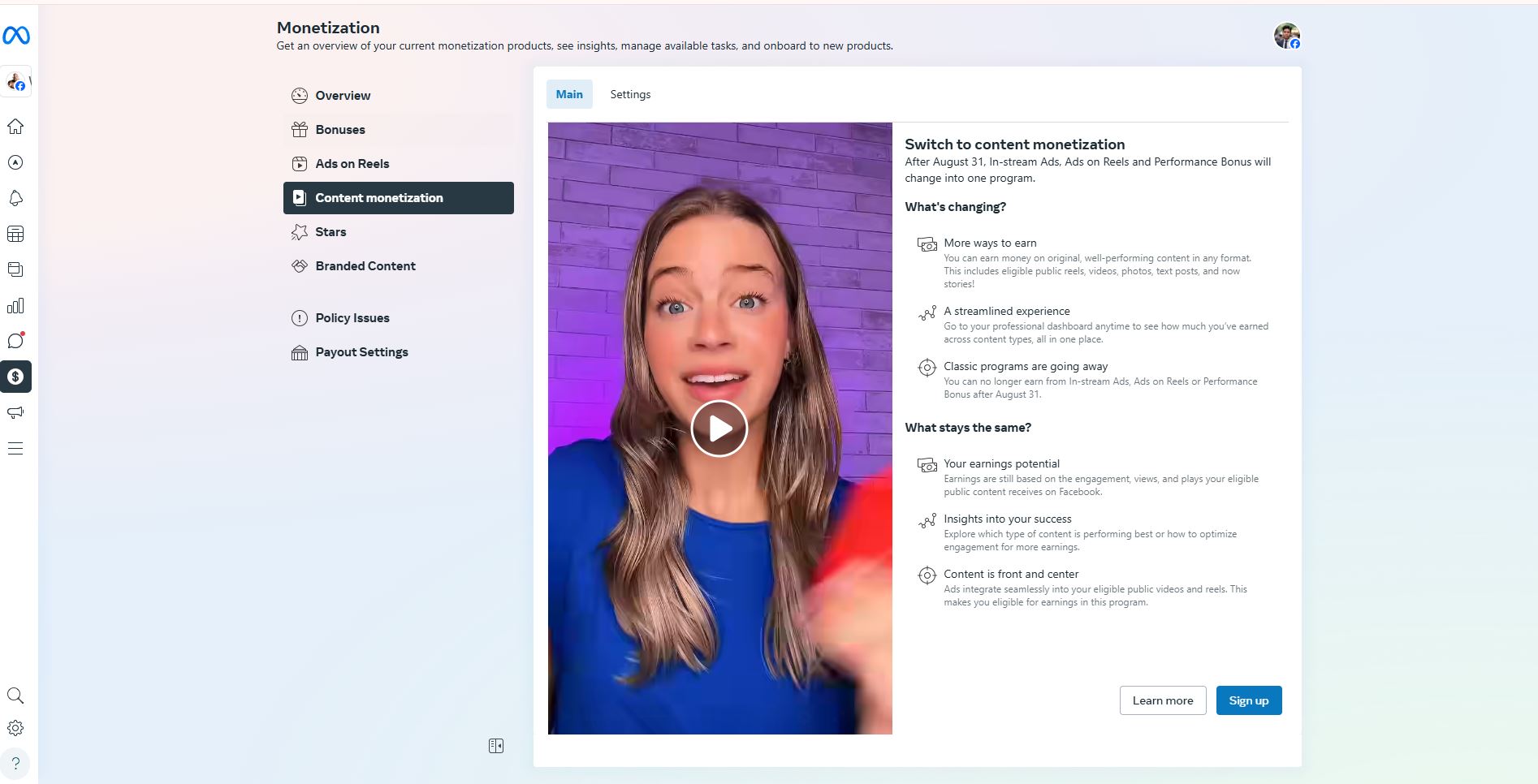Click the Search magnifier icon in rail
1538x784 pixels.
click(15, 696)
